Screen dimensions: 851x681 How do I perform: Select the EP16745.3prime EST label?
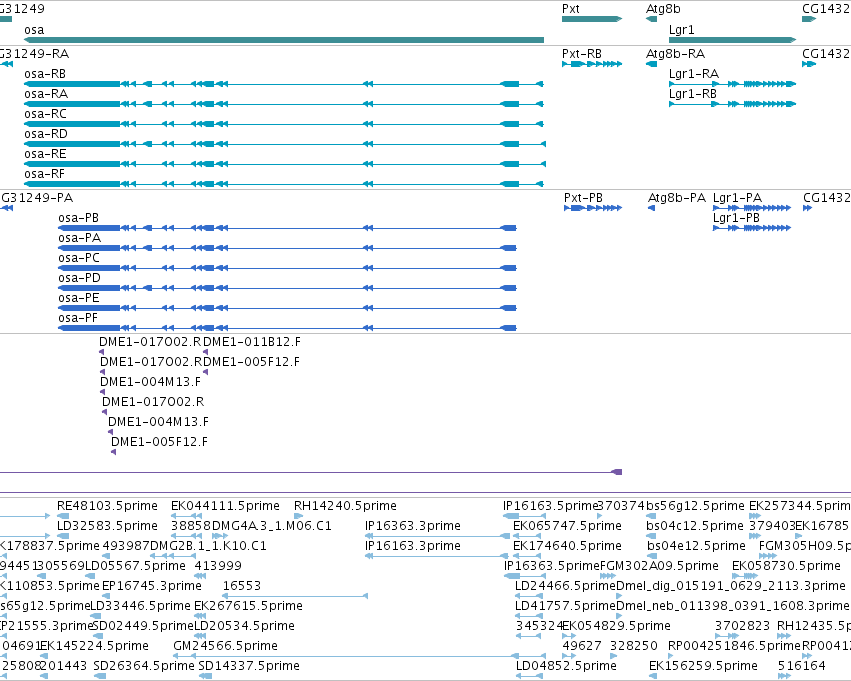tap(151, 587)
